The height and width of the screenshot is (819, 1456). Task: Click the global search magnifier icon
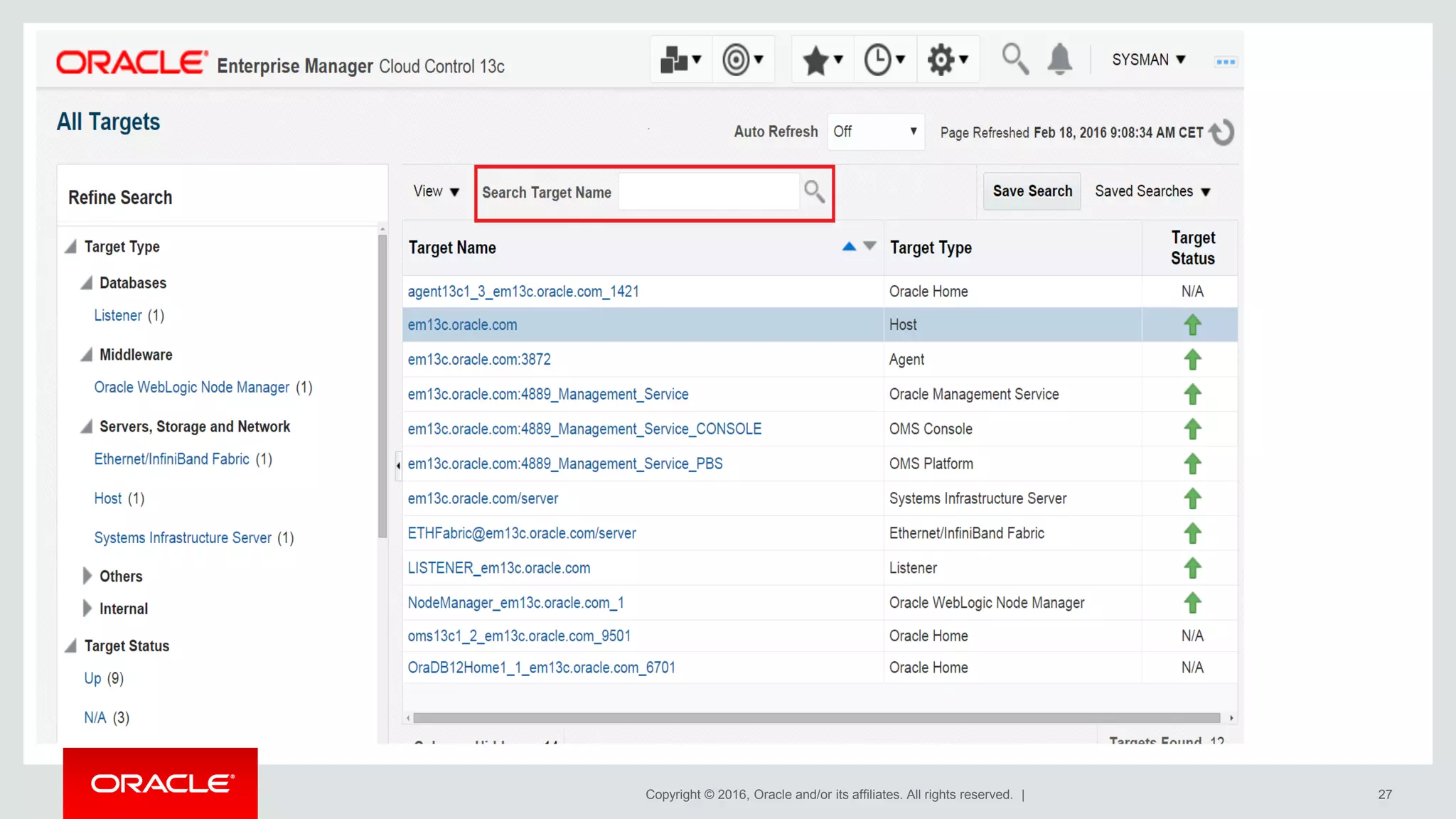coord(1015,58)
